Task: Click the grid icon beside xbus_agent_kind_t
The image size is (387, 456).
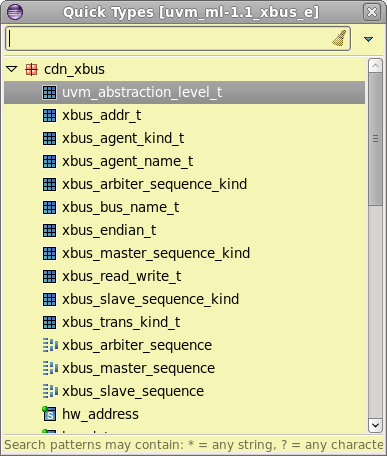Action: click(49, 138)
